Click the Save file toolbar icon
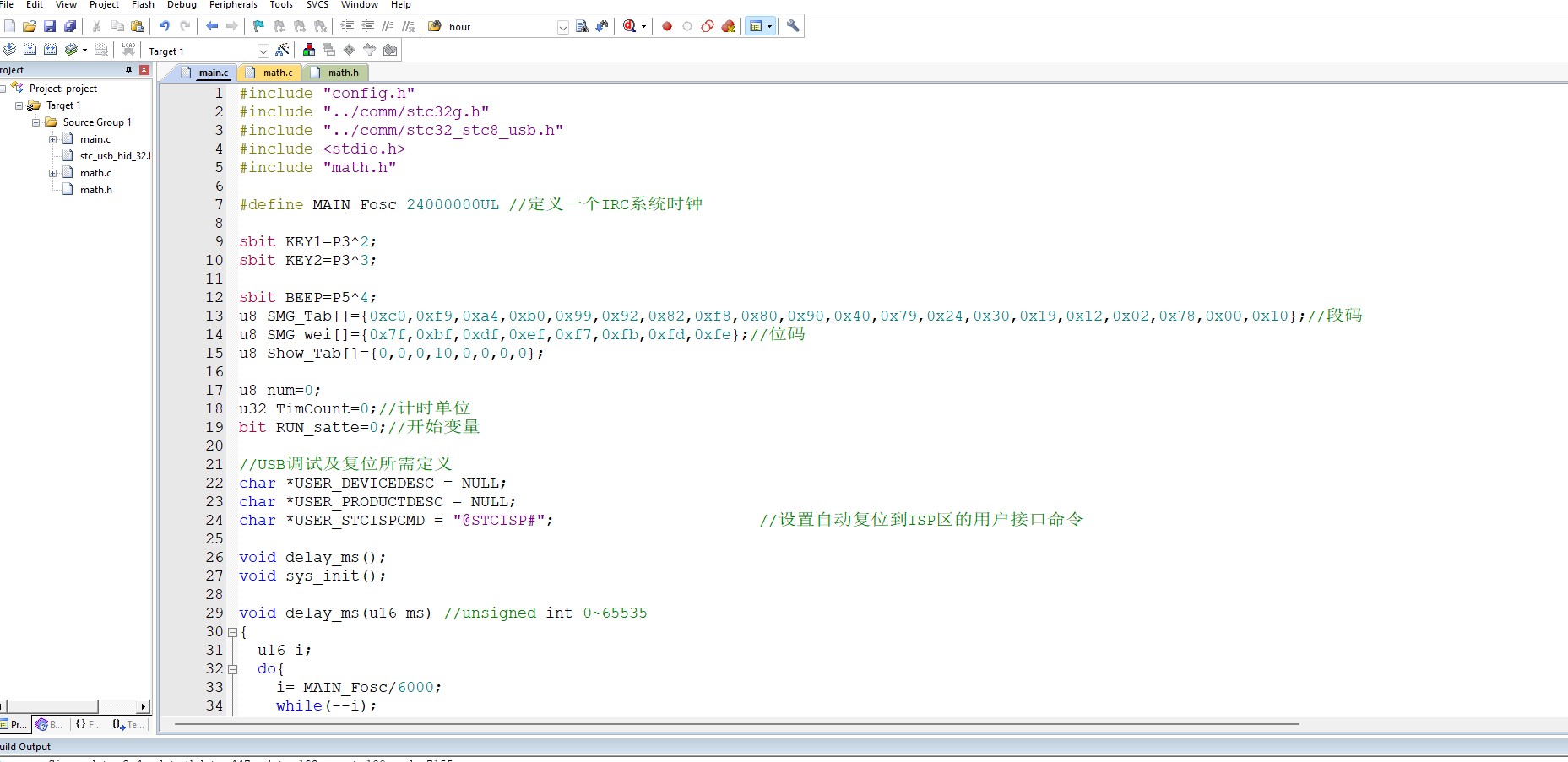Image resolution: width=1568 pixels, height=762 pixels. coord(50,26)
